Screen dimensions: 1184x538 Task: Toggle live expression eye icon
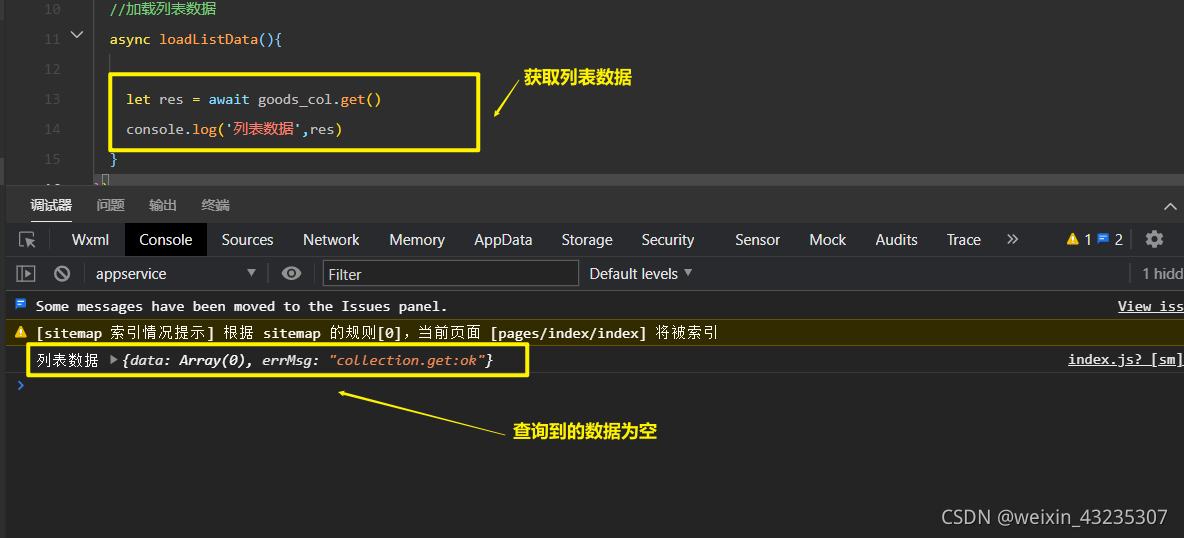tap(291, 274)
